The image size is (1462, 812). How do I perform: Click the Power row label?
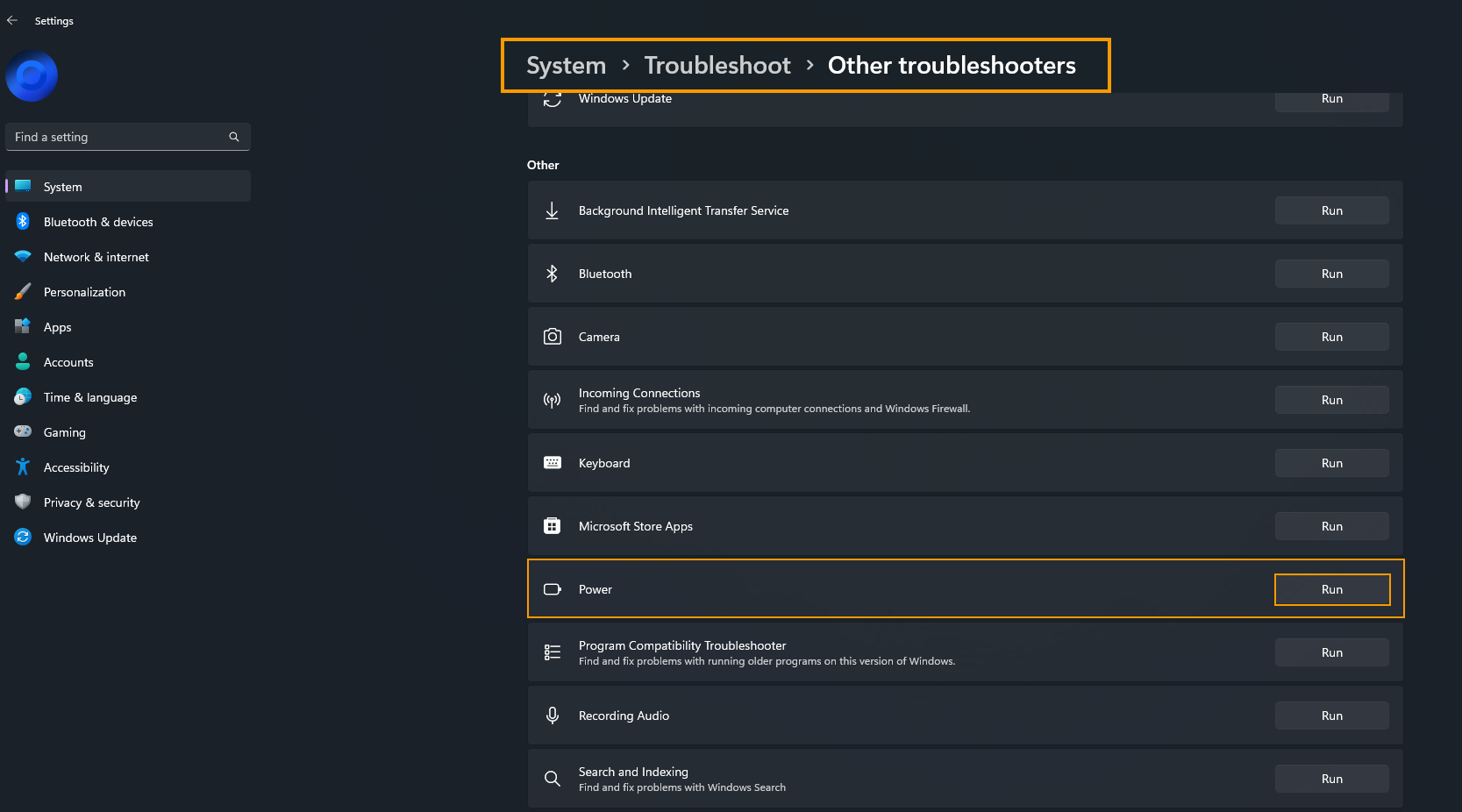[x=595, y=589]
